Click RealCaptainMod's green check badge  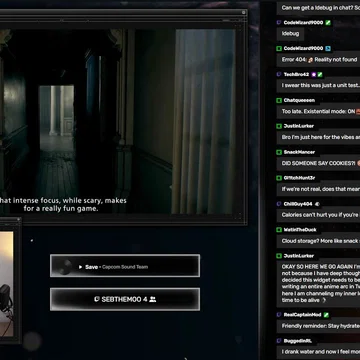pos(326,315)
